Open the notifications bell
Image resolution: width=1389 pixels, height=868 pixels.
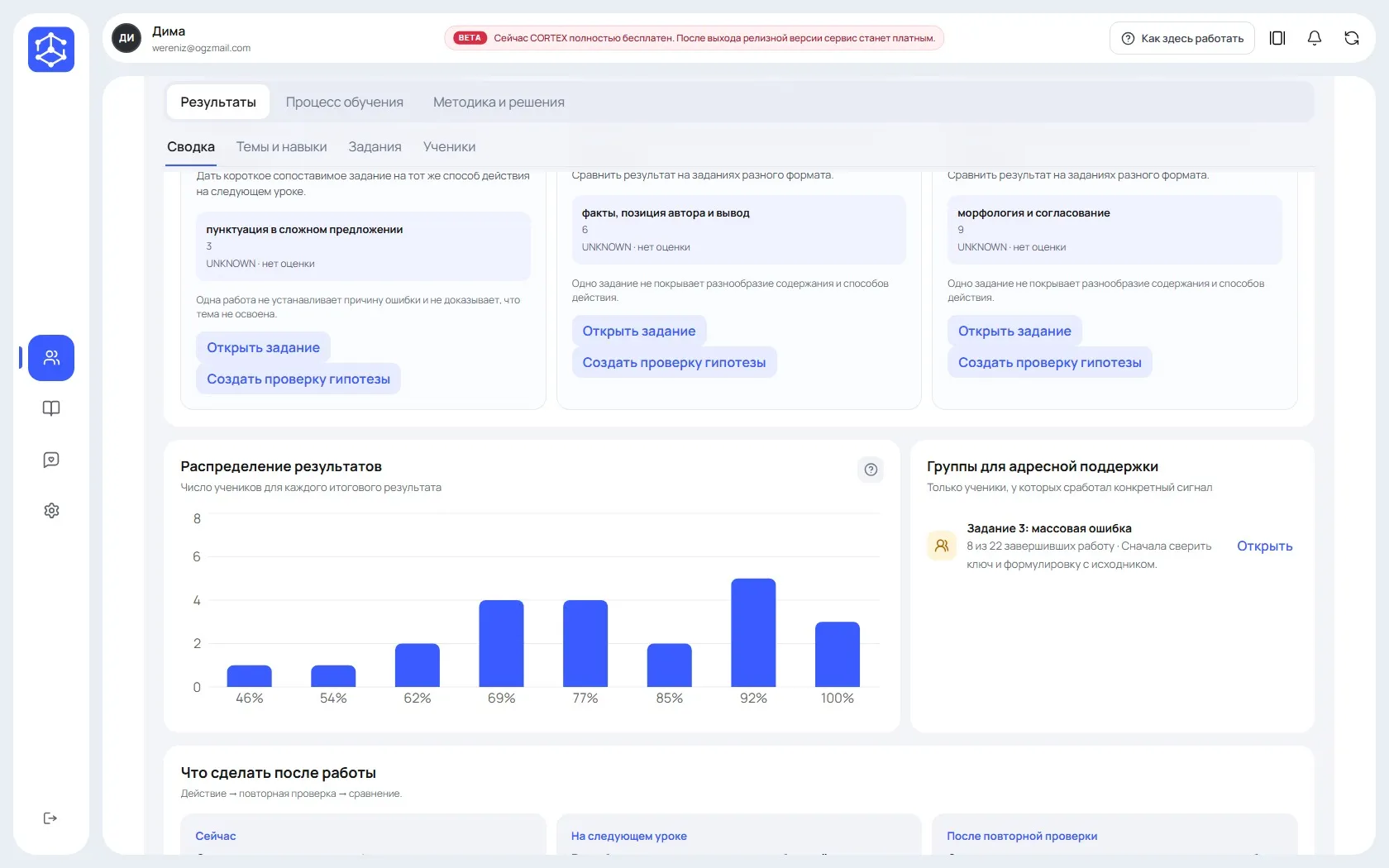point(1315,38)
